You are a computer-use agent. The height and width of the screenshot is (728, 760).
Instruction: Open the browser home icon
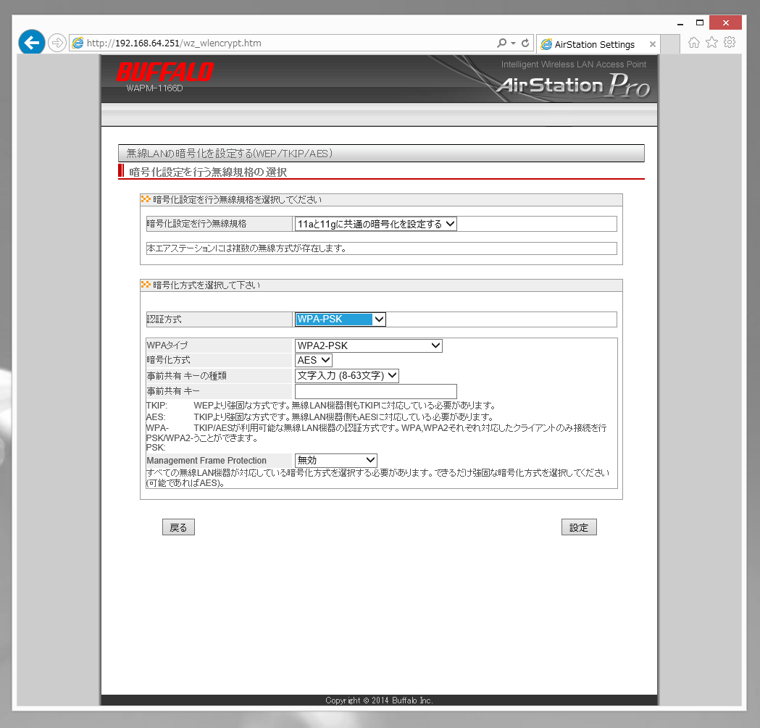tap(694, 43)
